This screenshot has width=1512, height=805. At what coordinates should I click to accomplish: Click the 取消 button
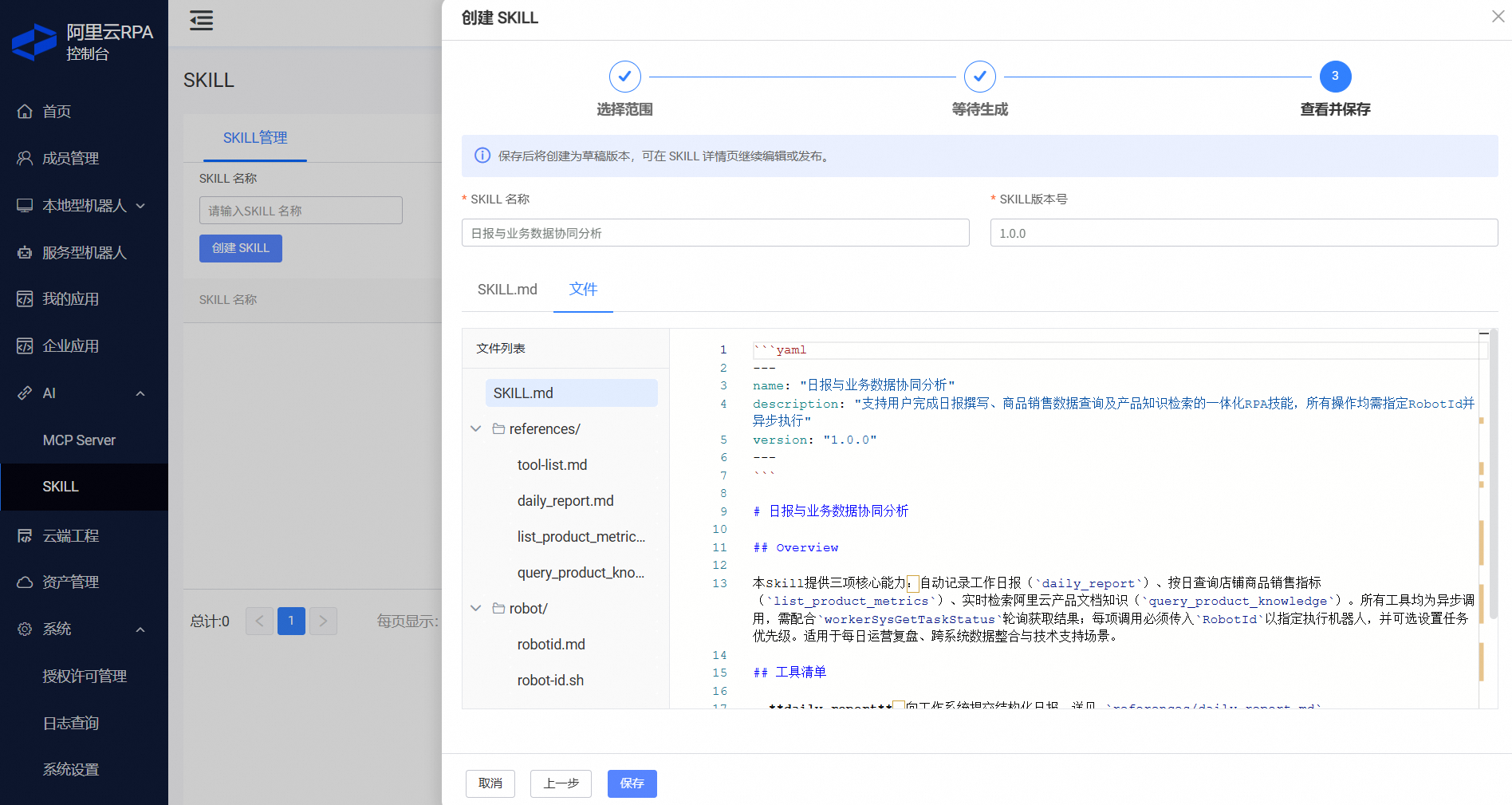(x=490, y=783)
